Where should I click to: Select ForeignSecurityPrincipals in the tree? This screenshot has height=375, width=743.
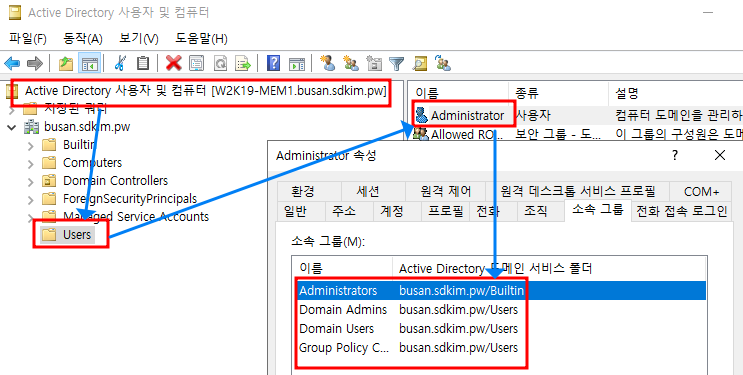click(x=130, y=199)
